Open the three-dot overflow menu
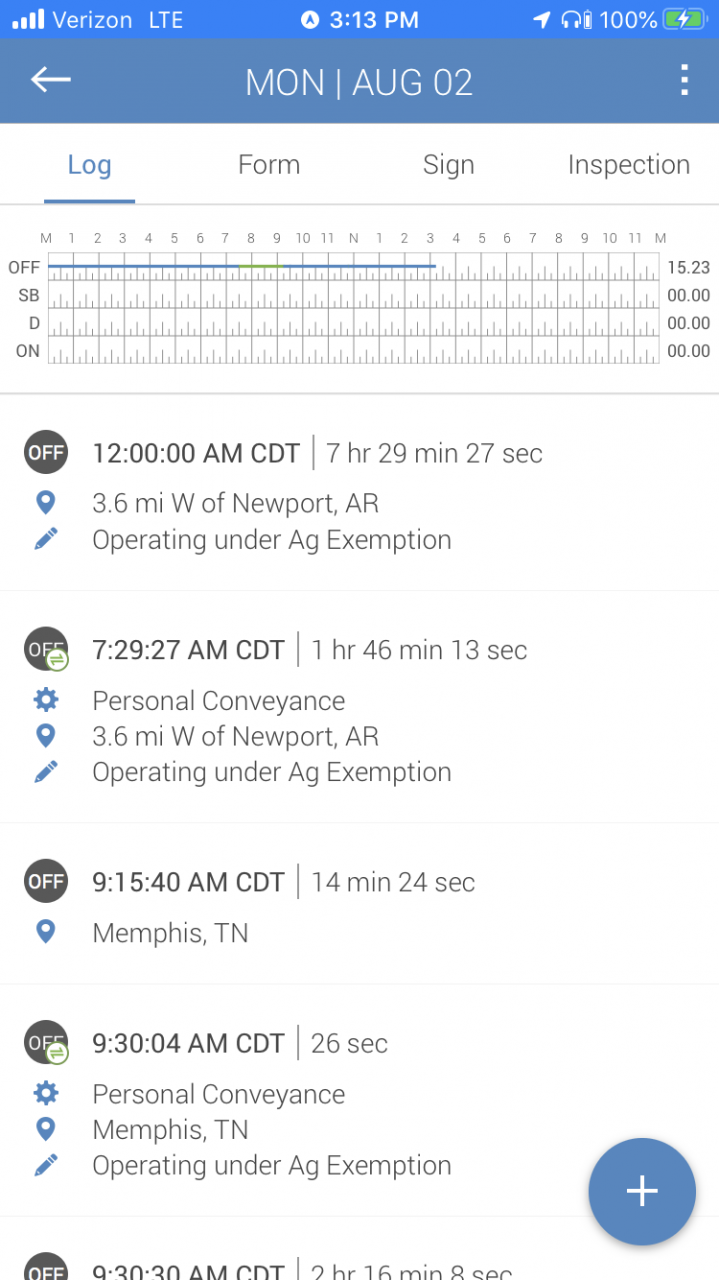Image resolution: width=719 pixels, height=1280 pixels. (x=684, y=80)
